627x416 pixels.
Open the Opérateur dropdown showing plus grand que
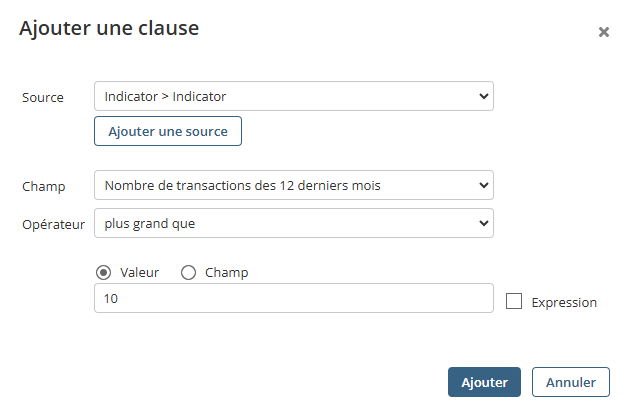click(x=294, y=223)
